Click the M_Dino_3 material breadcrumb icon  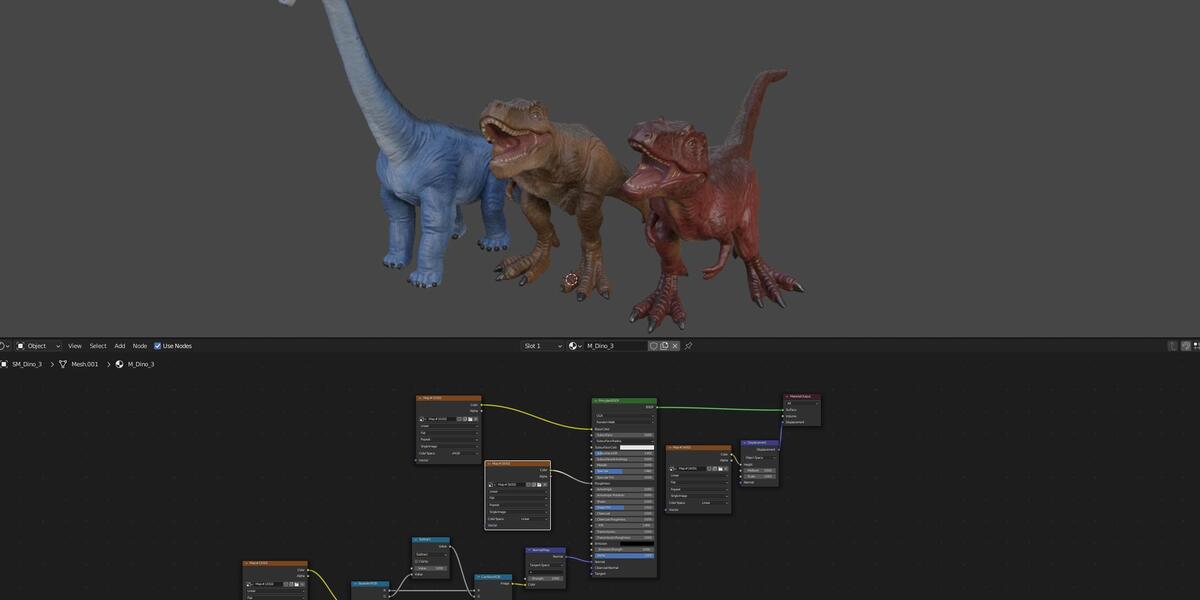pyautogui.click(x=120, y=364)
